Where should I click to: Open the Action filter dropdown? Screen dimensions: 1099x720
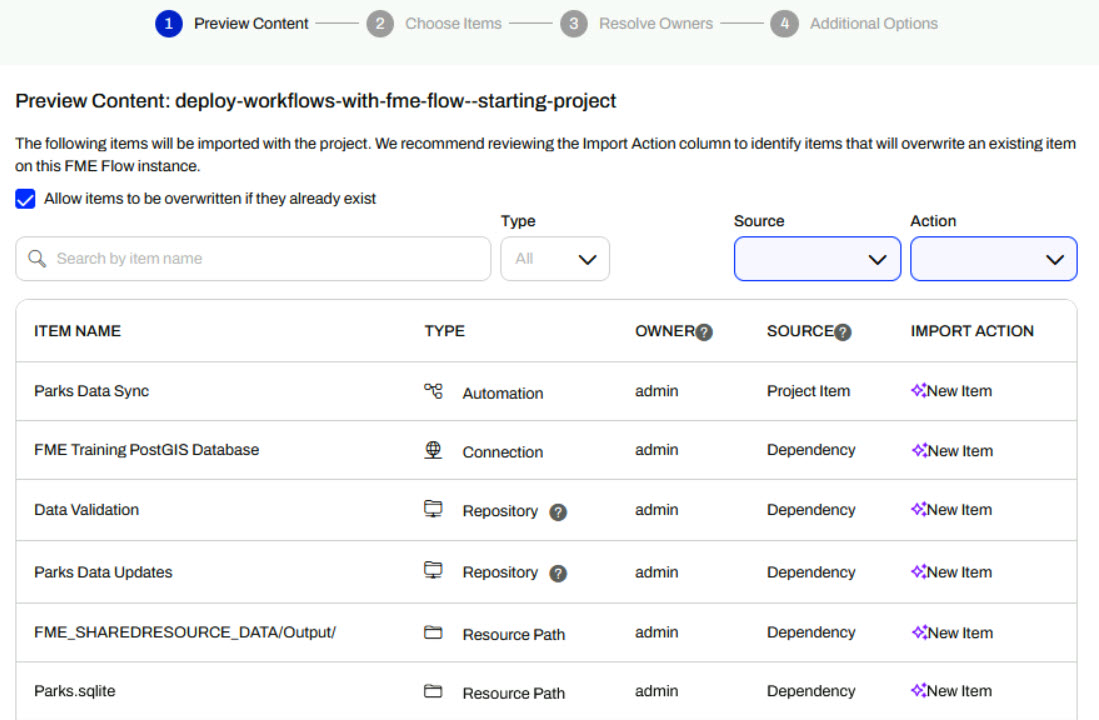click(x=993, y=259)
